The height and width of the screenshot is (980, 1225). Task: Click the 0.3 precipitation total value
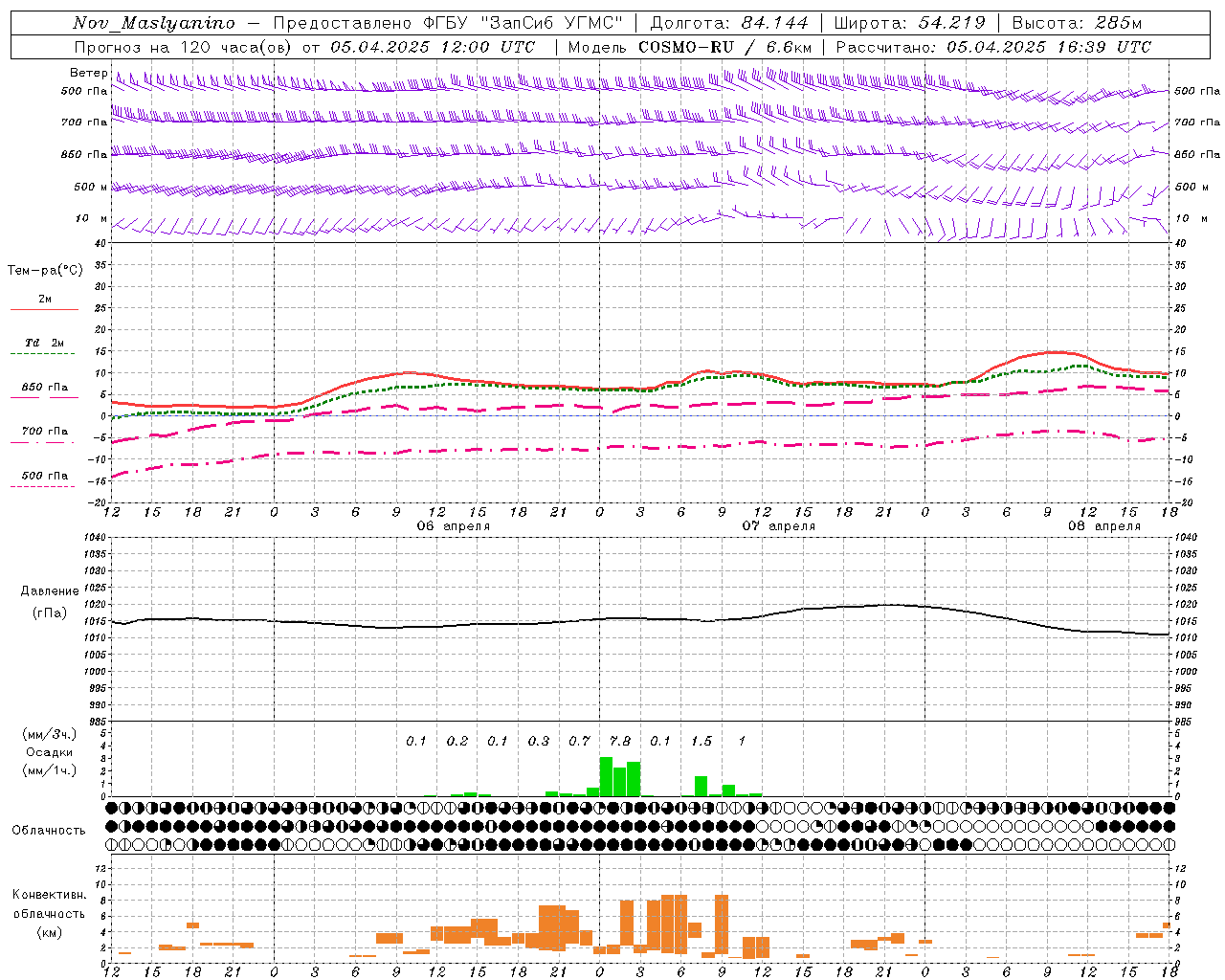click(x=539, y=742)
